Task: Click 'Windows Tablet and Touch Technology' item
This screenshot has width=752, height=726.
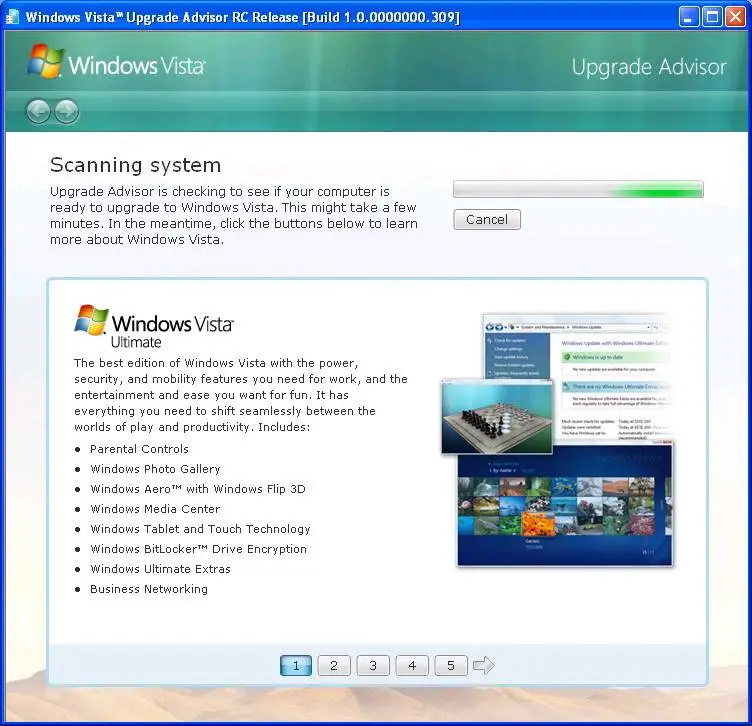Action: [x=200, y=529]
